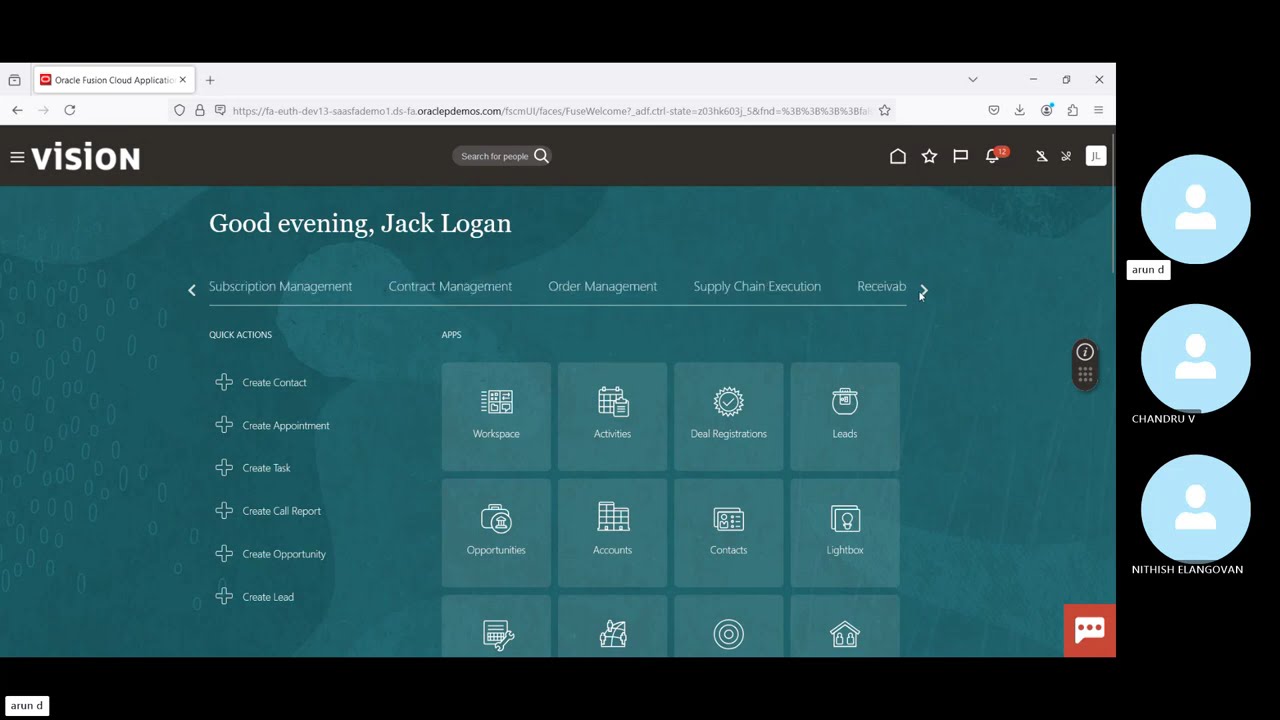The image size is (1280, 720).
Task: Open the target circle app tile
Action: (728, 628)
